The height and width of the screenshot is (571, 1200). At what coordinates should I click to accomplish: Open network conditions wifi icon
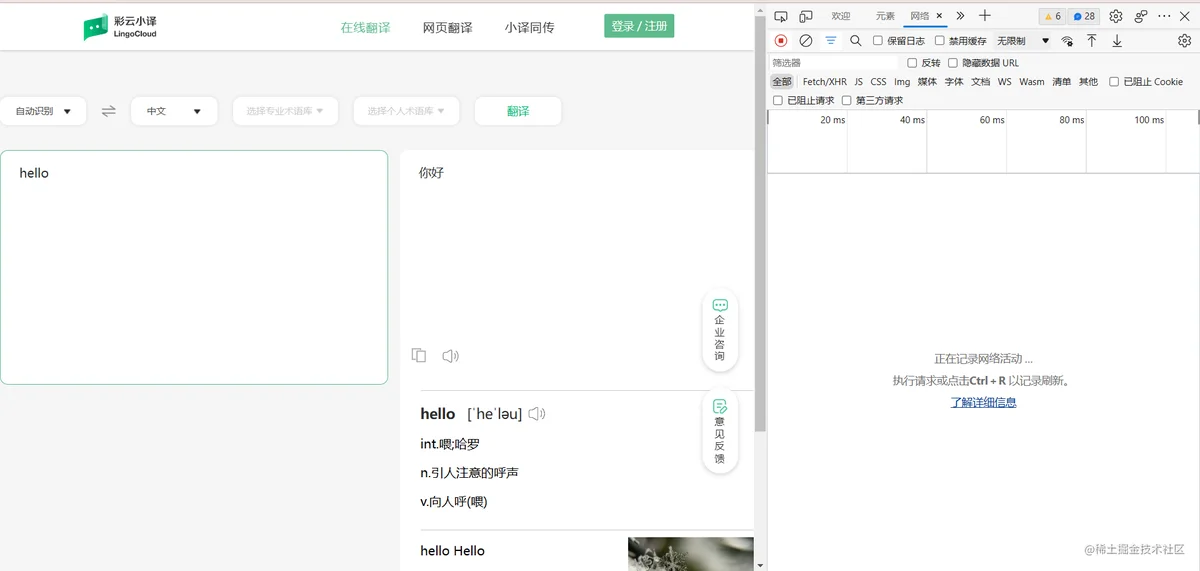coord(1068,41)
